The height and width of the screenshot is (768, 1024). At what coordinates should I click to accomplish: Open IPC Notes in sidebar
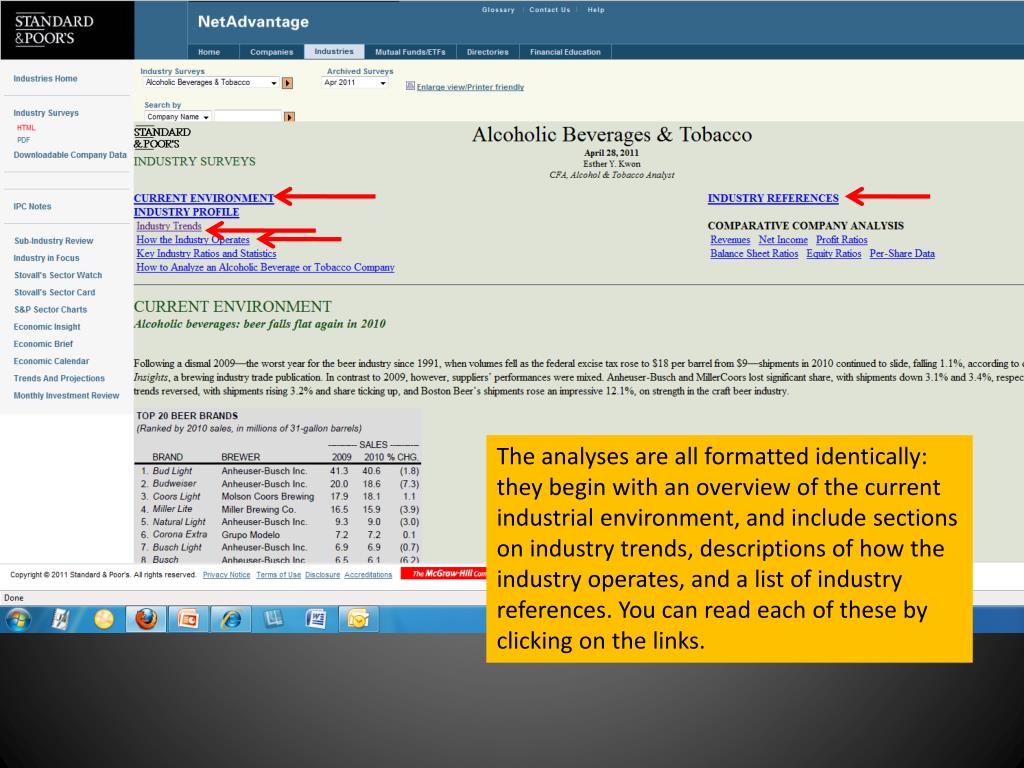pyautogui.click(x=32, y=206)
